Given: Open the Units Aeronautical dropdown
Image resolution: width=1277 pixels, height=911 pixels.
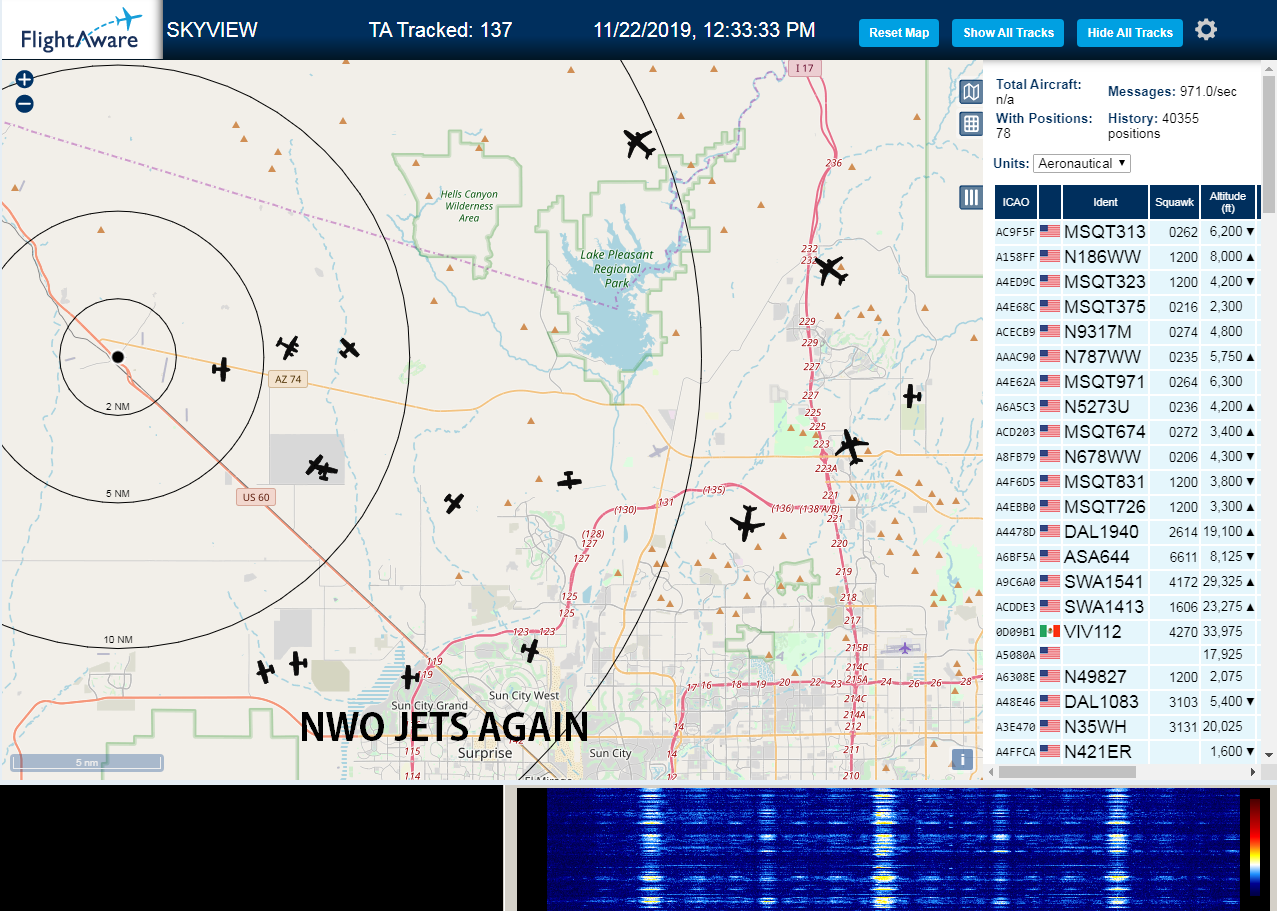Looking at the screenshot, I should point(1082,163).
